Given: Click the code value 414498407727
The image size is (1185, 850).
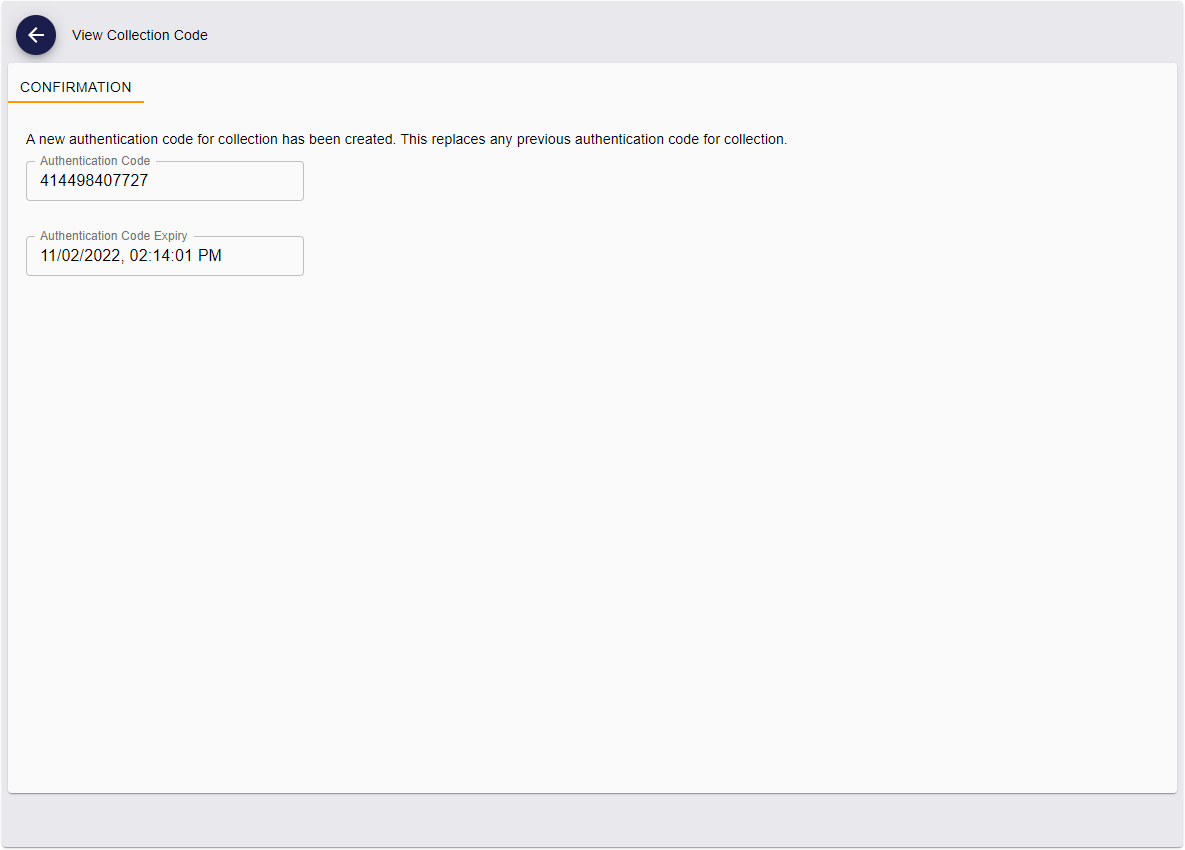Looking at the screenshot, I should (90, 181).
